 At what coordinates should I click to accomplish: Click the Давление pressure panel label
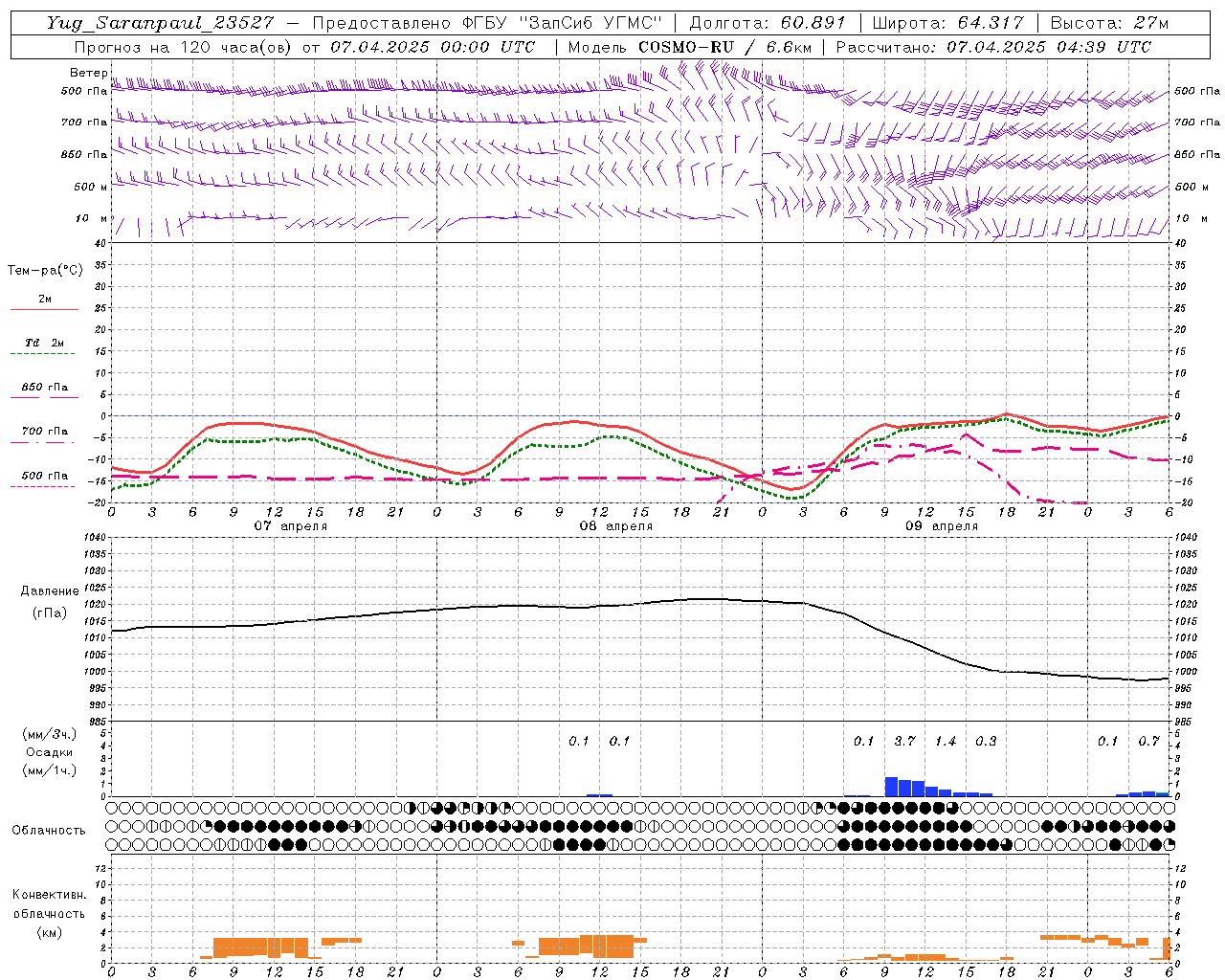coord(50,591)
